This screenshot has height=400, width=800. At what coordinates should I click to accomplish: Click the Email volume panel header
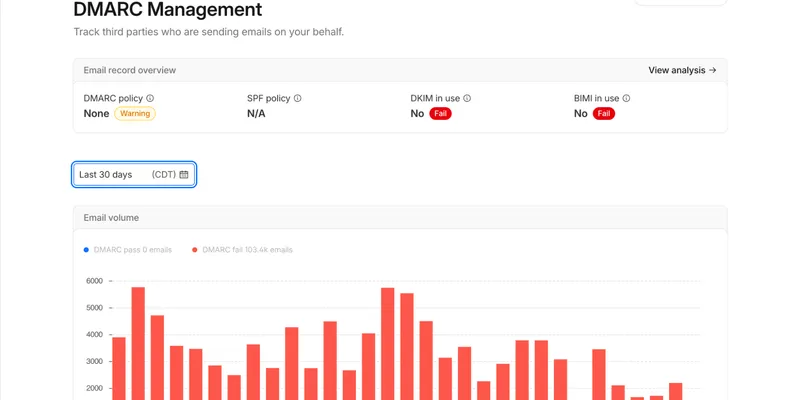111,218
